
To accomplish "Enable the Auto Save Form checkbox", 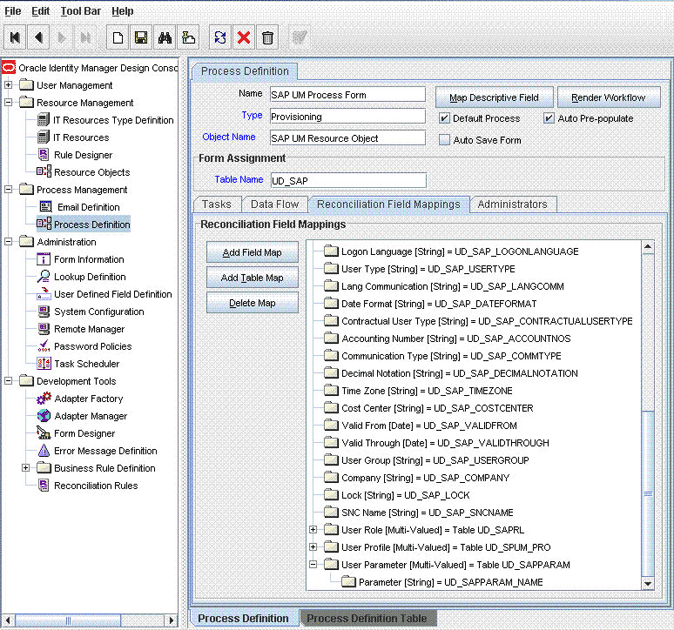I will 444,140.
